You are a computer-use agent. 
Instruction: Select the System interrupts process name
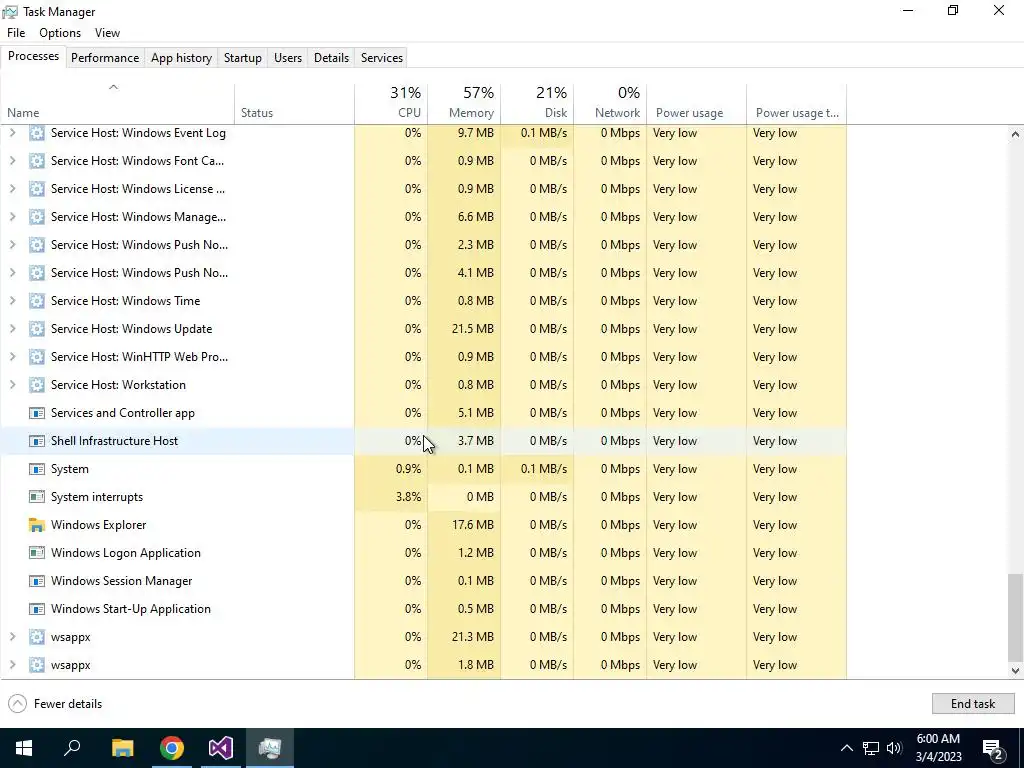click(x=97, y=497)
